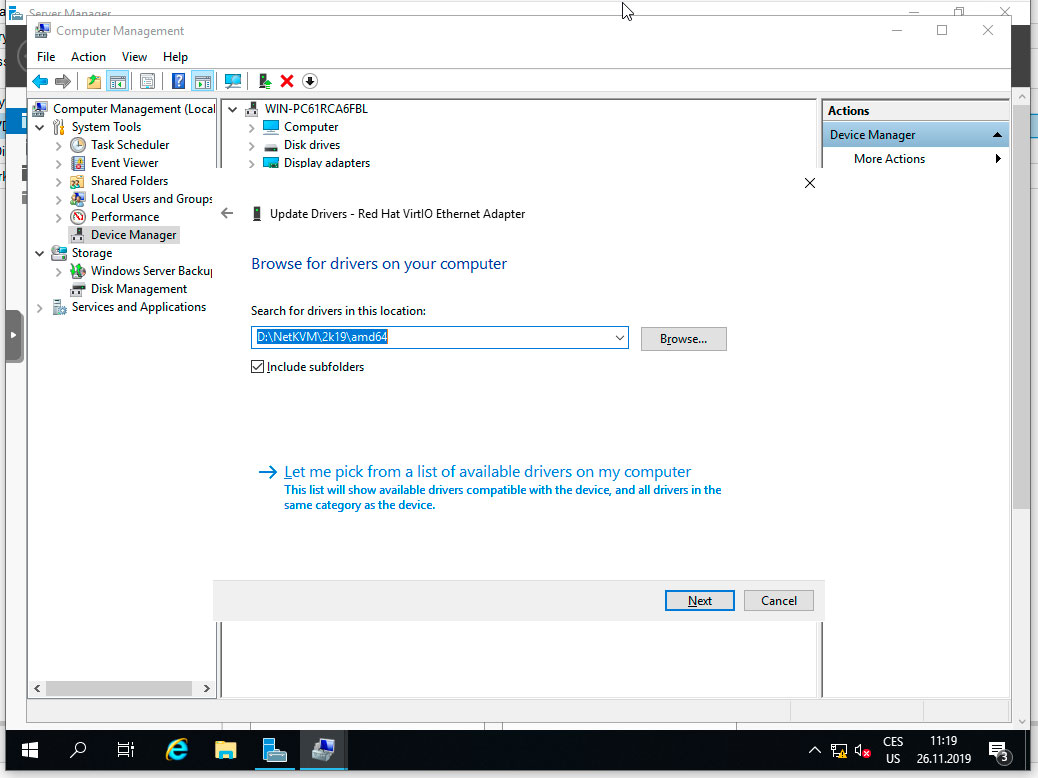Open the driver location path dropdown
This screenshot has height=778, width=1038.
[x=621, y=337]
